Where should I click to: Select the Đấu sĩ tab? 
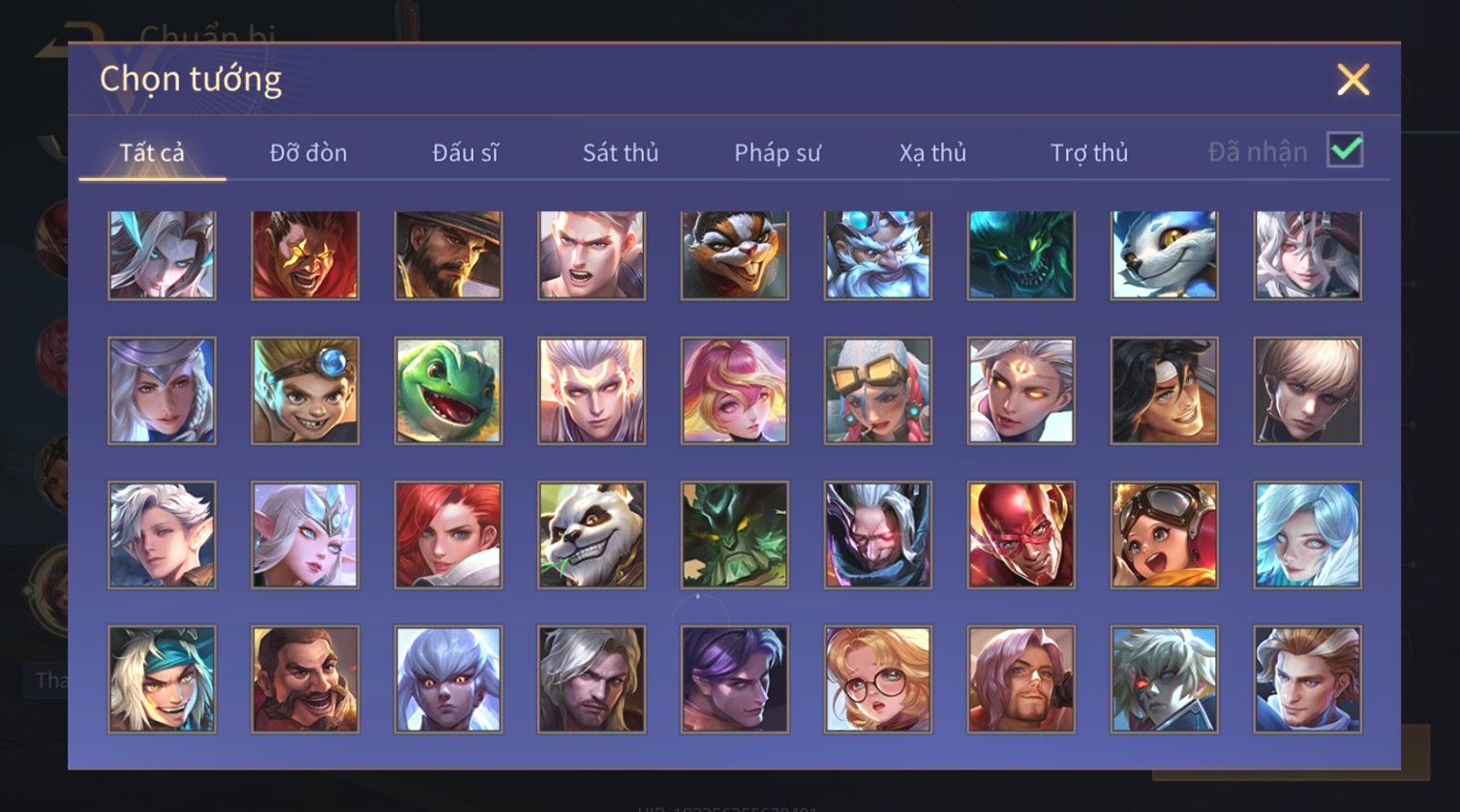pos(466,153)
